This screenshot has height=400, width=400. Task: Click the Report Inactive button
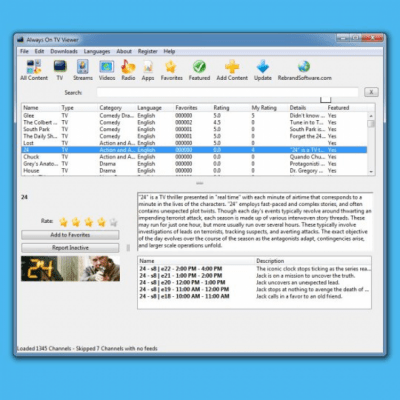point(70,248)
